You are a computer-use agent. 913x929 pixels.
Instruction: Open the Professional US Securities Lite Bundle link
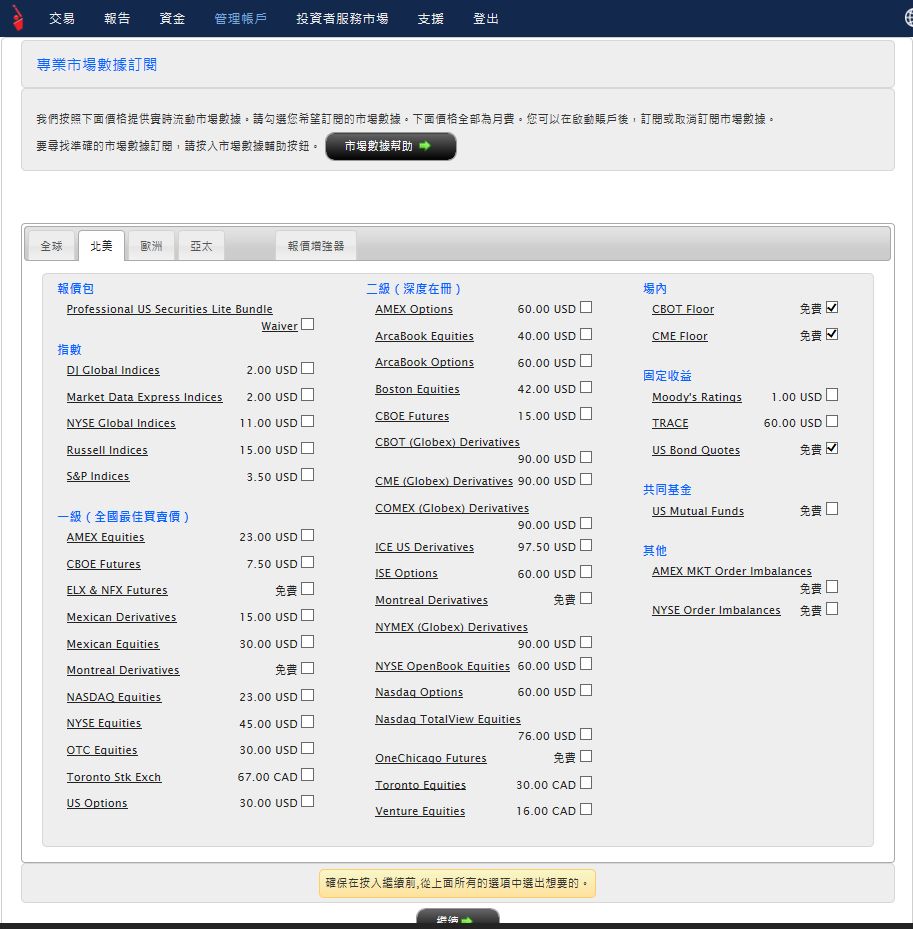(169, 309)
